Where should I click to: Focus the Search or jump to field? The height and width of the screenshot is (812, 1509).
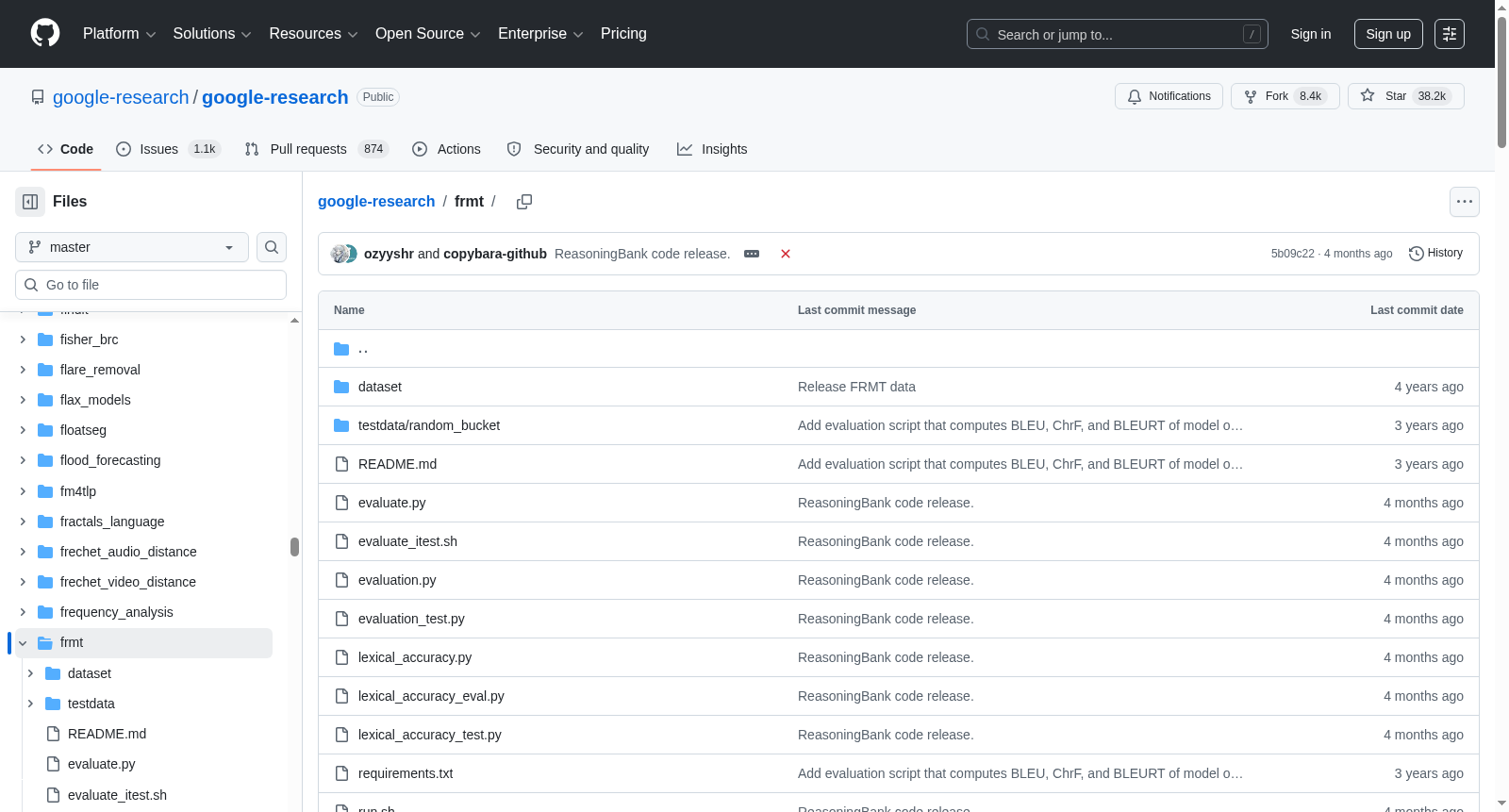pyautogui.click(x=1118, y=34)
